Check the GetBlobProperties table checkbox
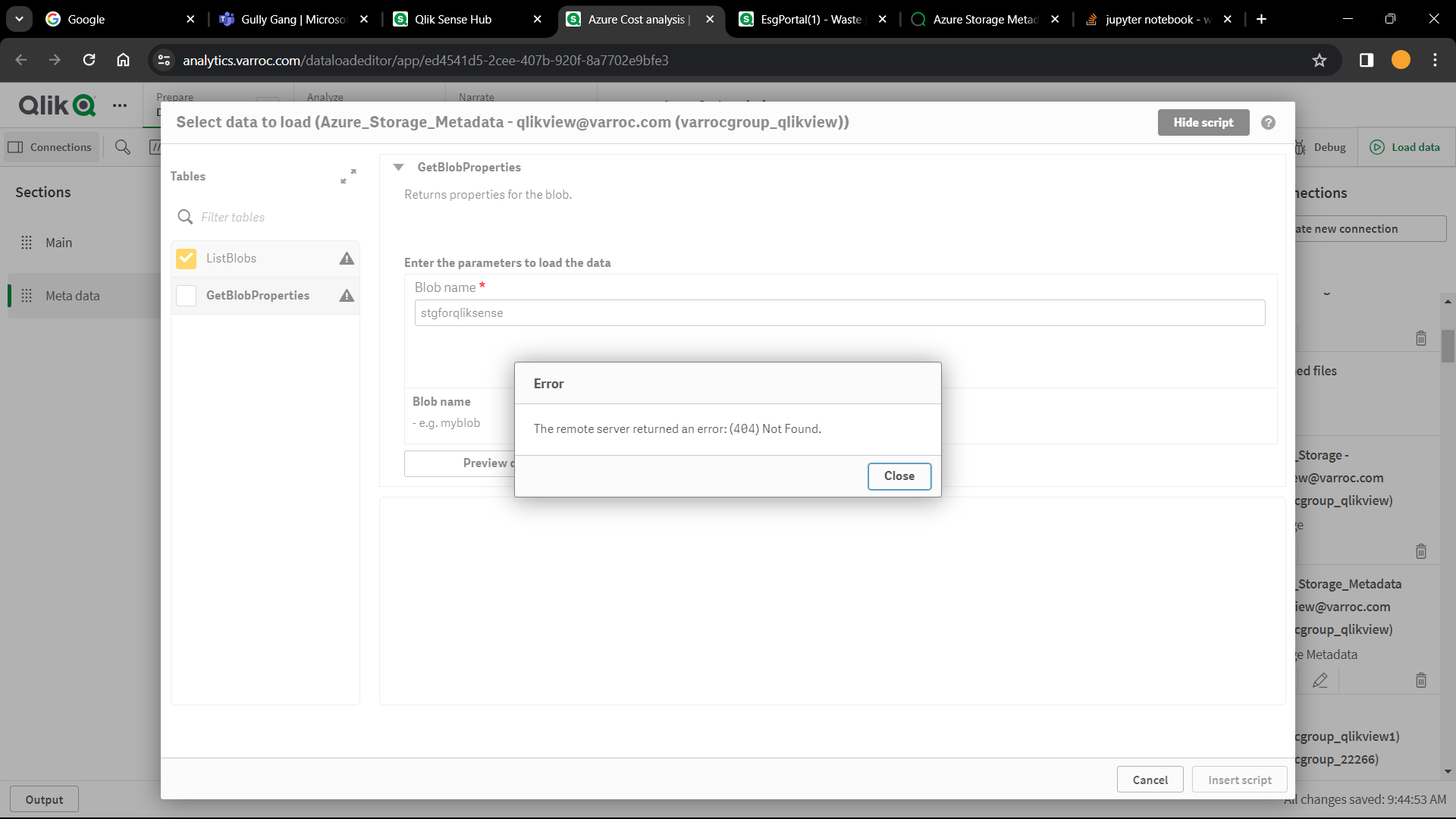 click(186, 296)
